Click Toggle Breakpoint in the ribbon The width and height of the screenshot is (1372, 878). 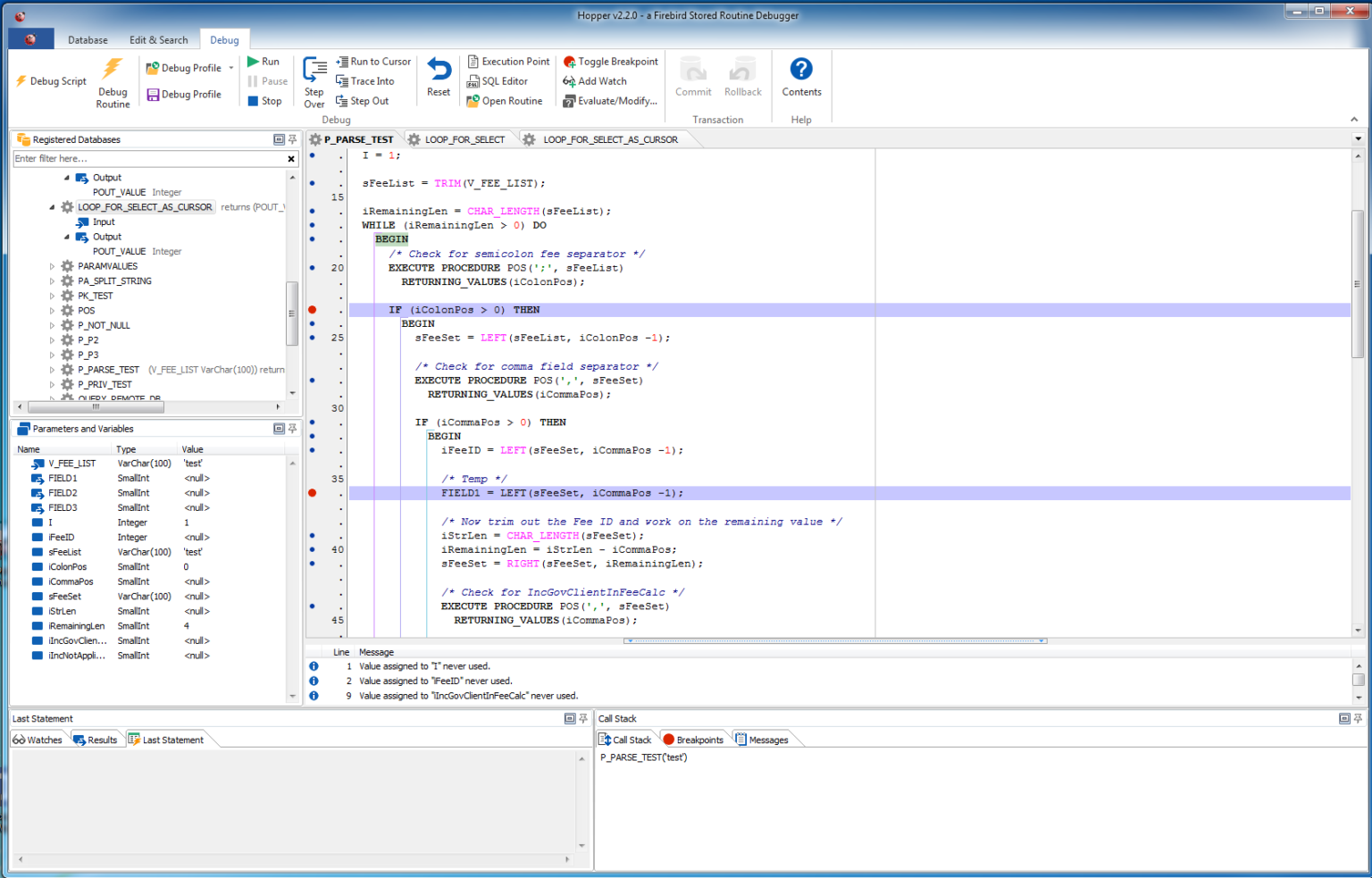(x=611, y=62)
